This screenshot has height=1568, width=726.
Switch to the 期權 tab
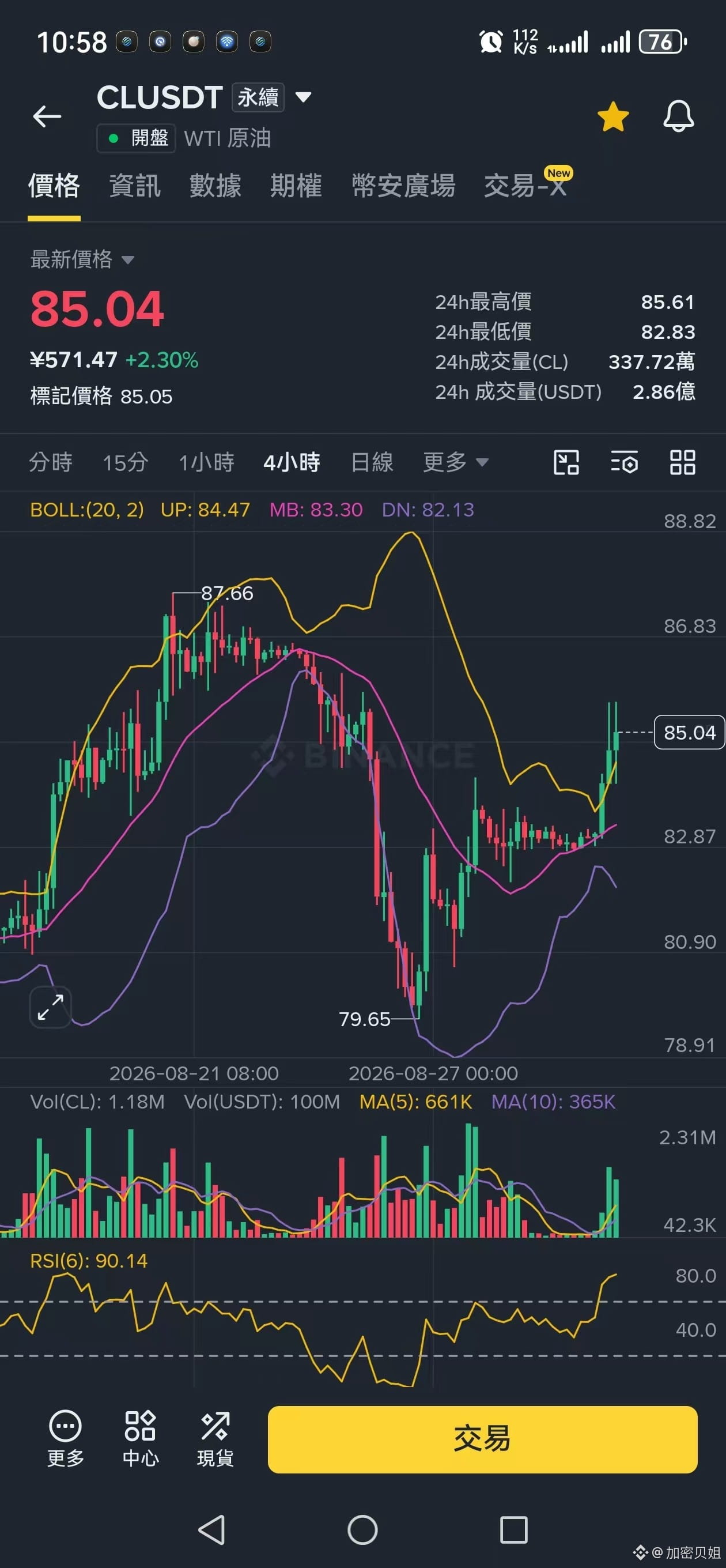[296, 186]
